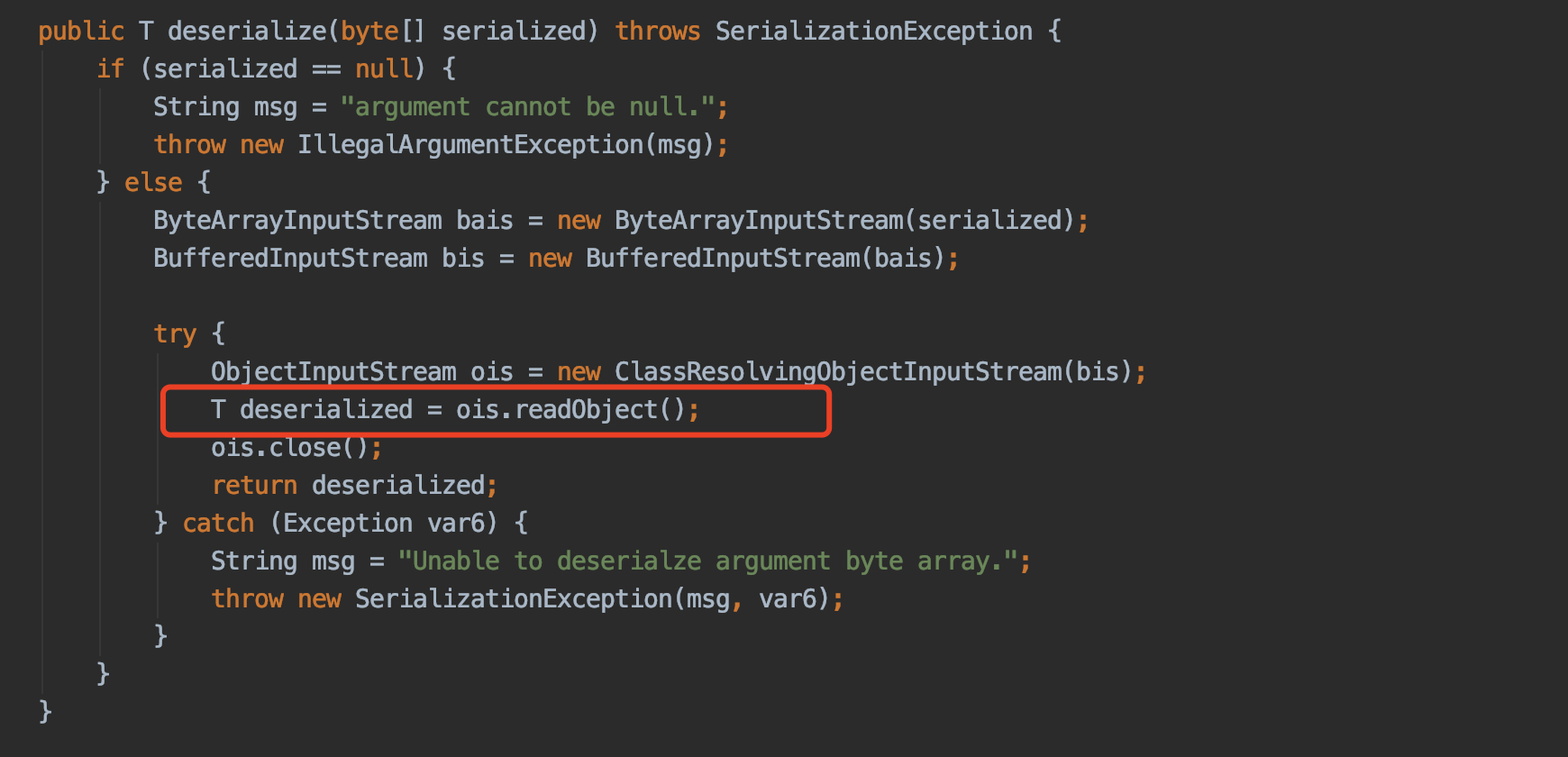Click the catch keyword

click(x=218, y=524)
